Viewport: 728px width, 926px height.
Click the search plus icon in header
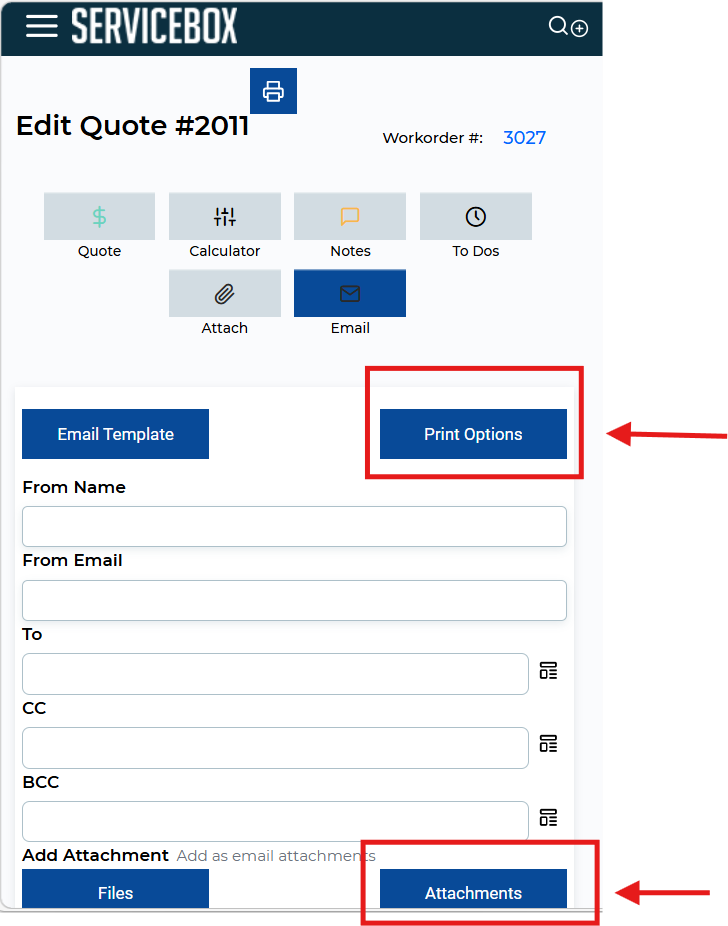point(568,27)
